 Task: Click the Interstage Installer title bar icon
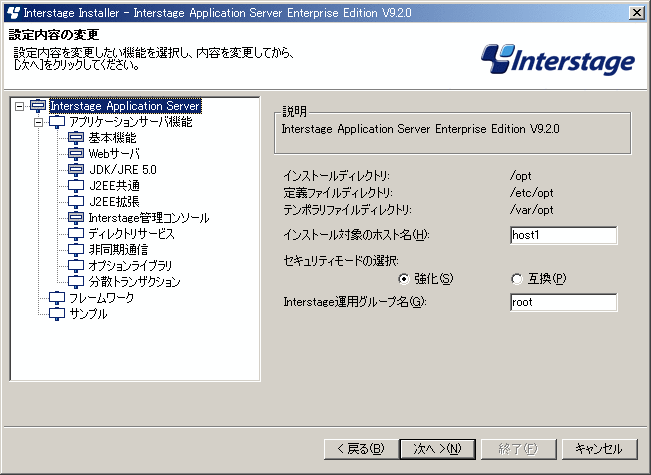click(14, 13)
